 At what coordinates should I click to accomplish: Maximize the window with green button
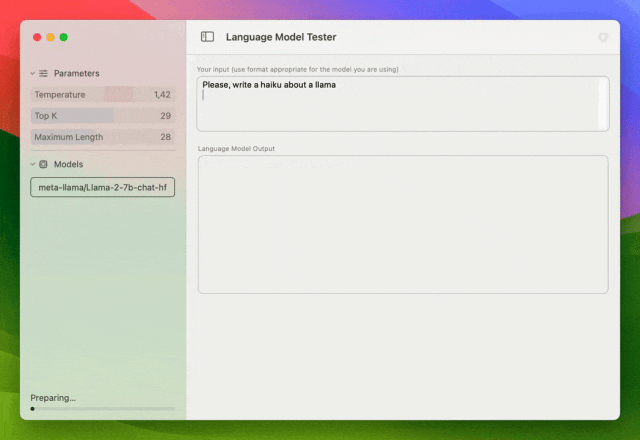tap(64, 37)
